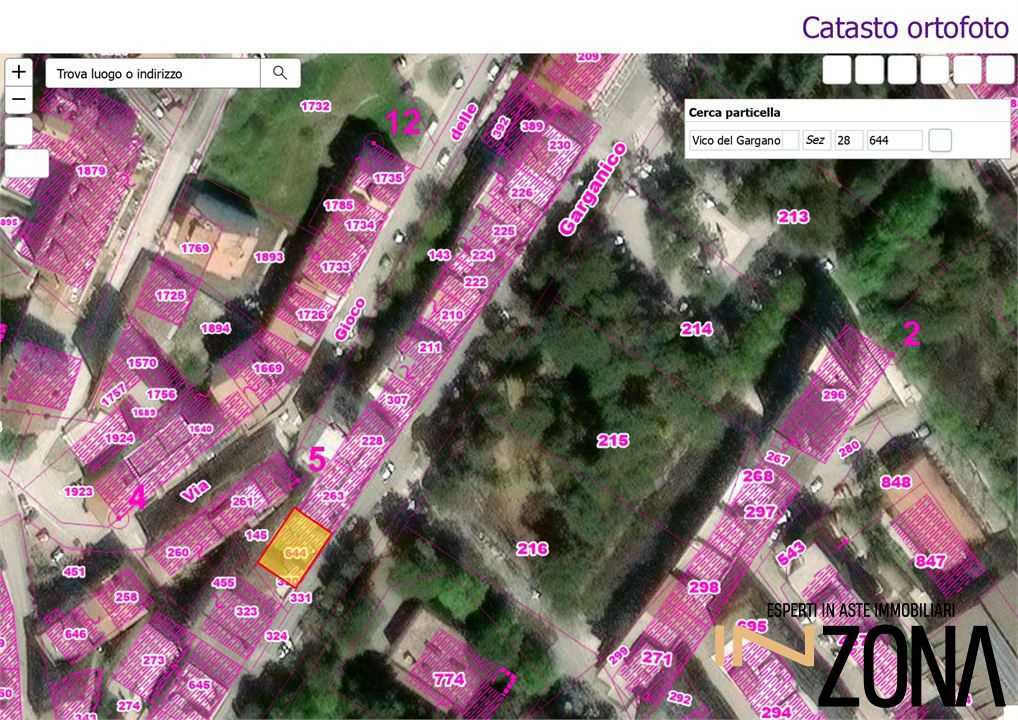Viewport: 1018px width, 720px height.
Task: Click the square button beside the 644 field
Action: click(940, 140)
